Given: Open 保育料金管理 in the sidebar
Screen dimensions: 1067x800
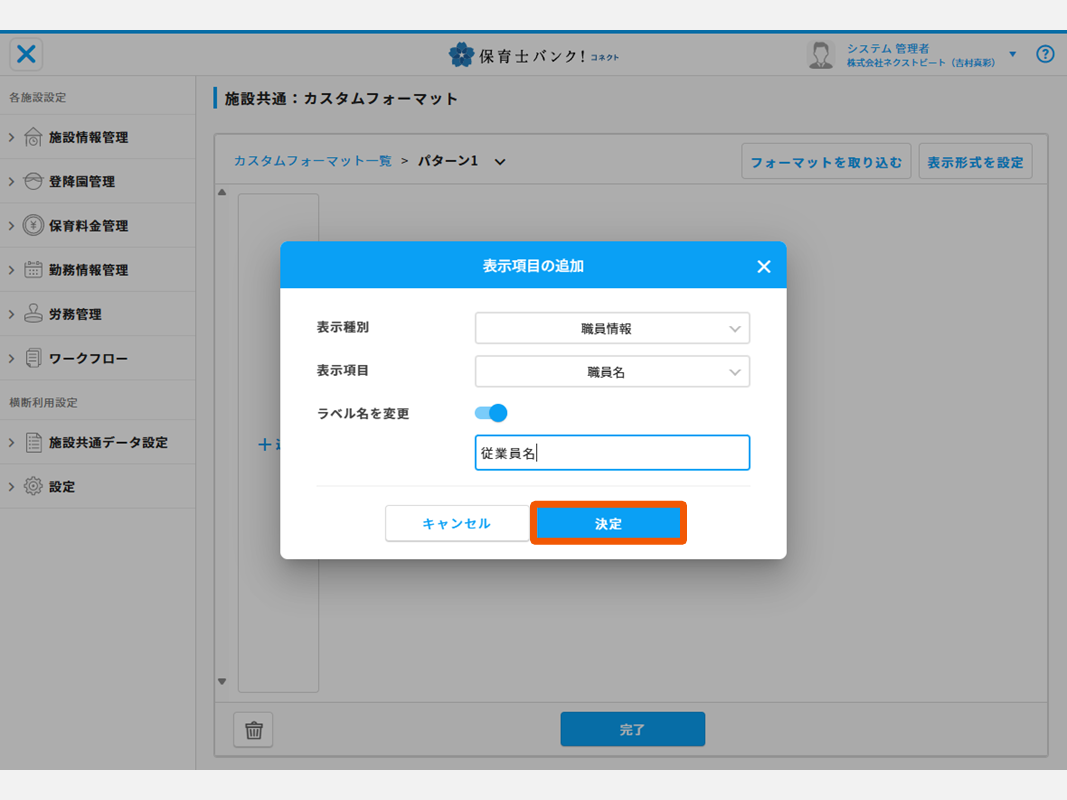Looking at the screenshot, I should coord(88,226).
